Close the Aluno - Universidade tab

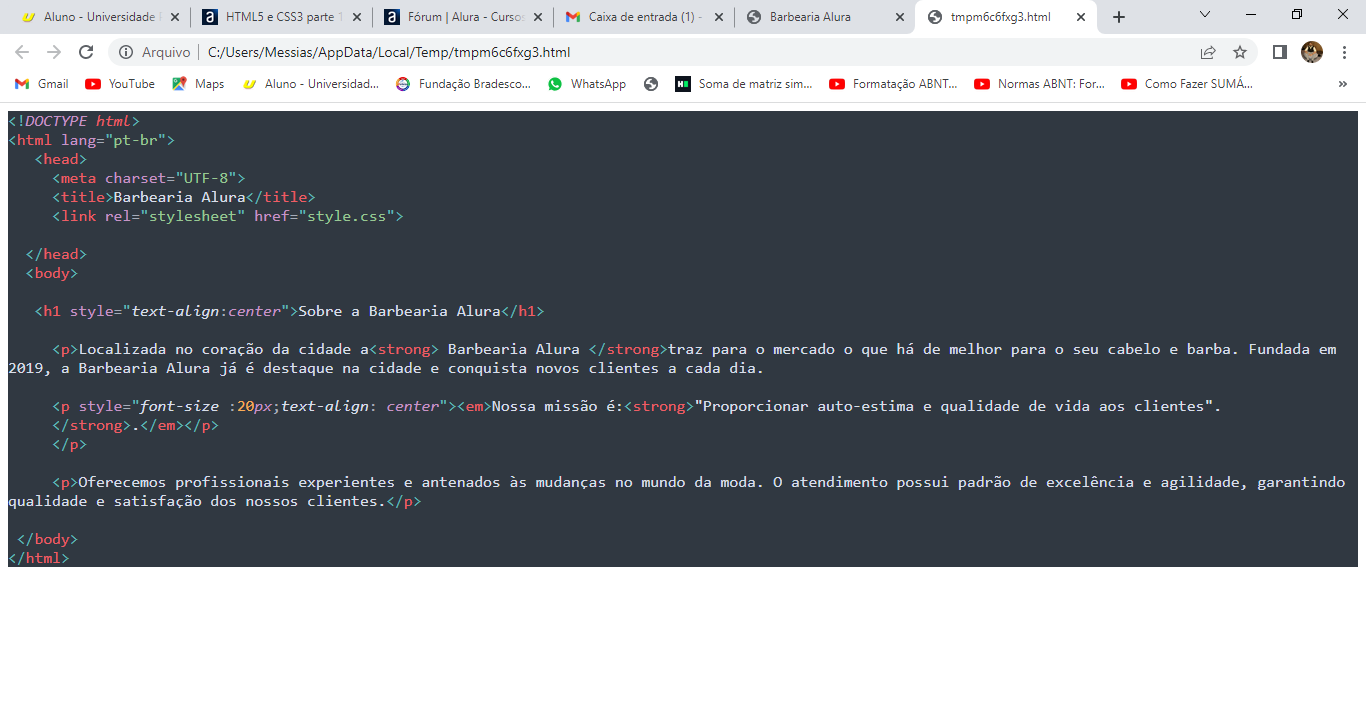[176, 17]
